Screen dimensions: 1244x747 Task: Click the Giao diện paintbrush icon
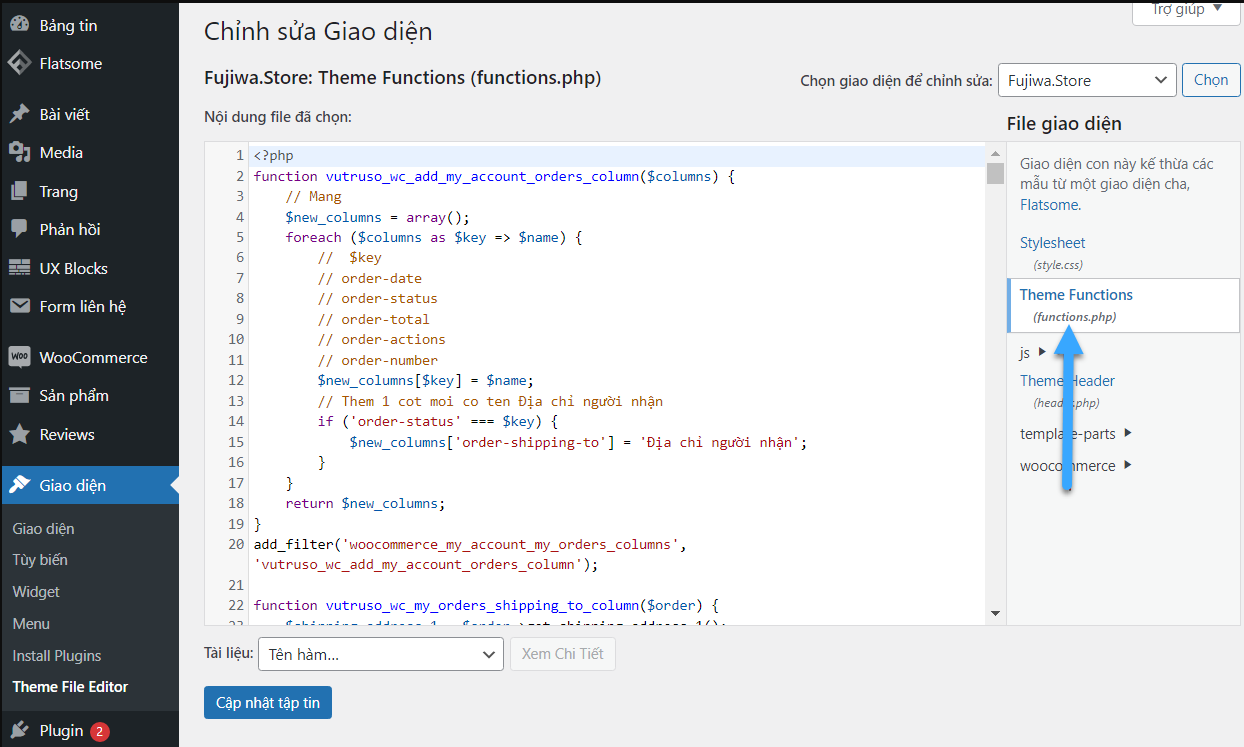click(19, 485)
